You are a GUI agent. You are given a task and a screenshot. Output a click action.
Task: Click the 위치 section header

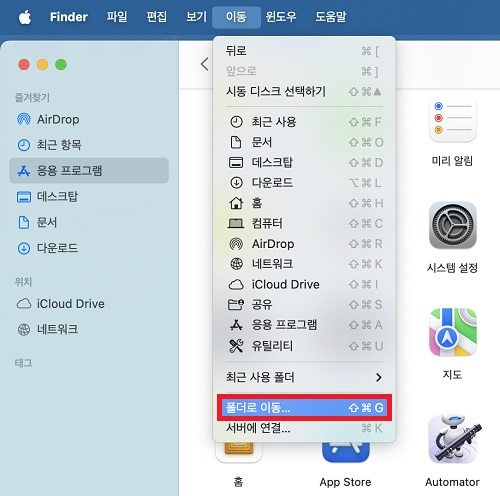23,282
